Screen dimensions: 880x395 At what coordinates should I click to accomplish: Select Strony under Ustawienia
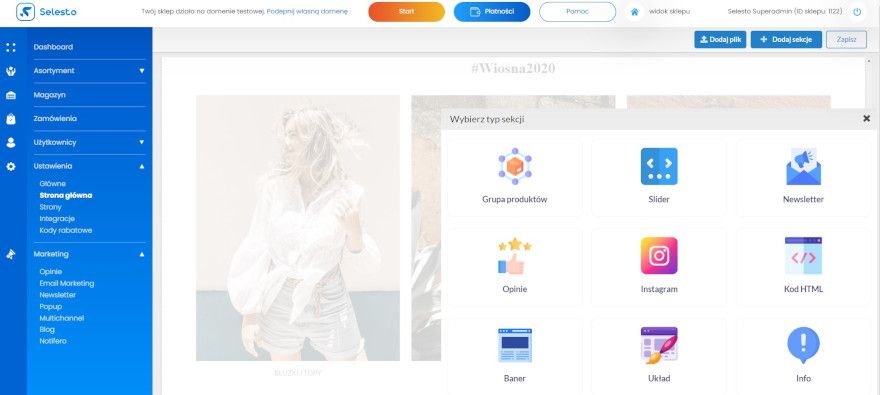(51, 207)
